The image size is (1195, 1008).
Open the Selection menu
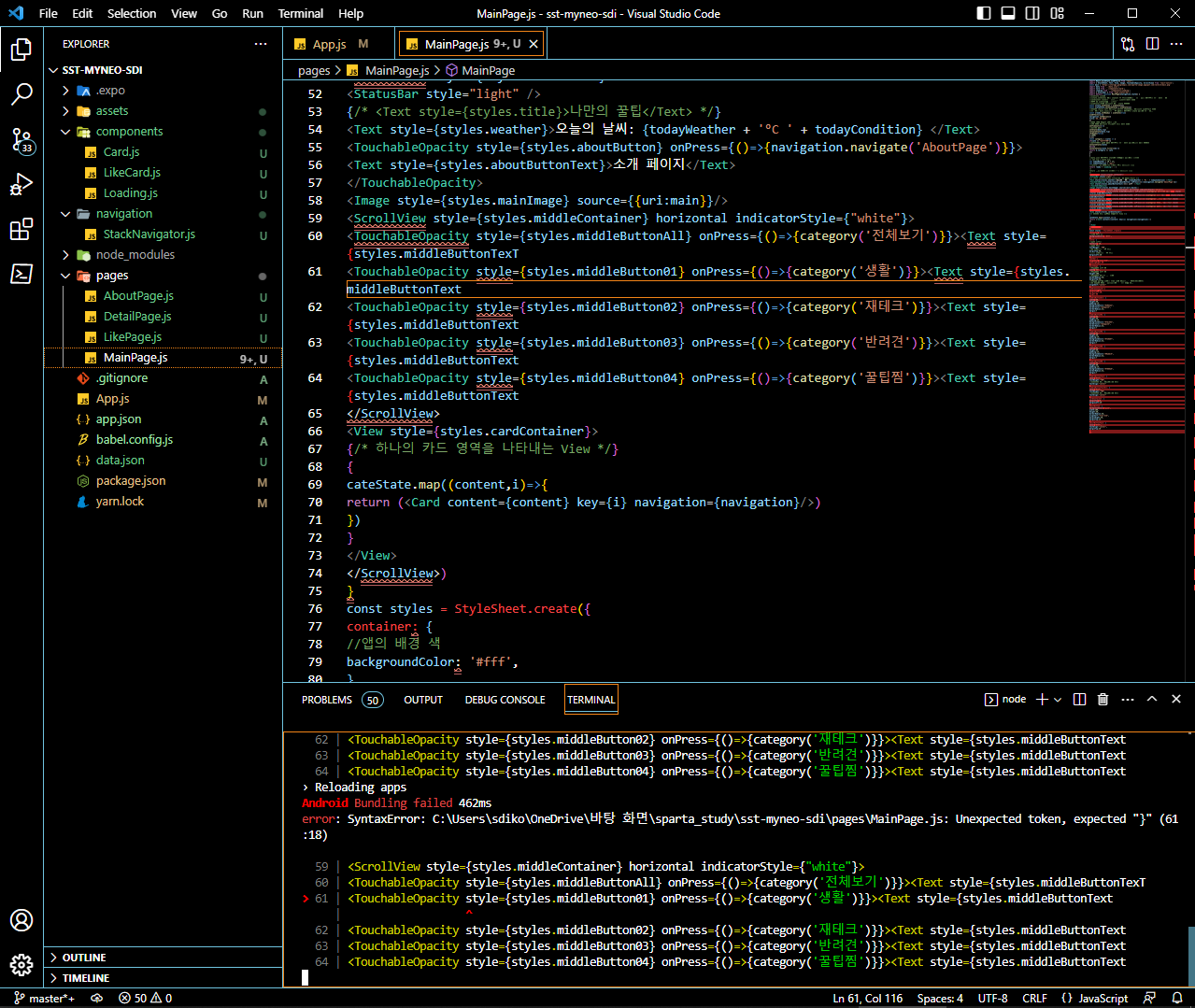tap(132, 13)
